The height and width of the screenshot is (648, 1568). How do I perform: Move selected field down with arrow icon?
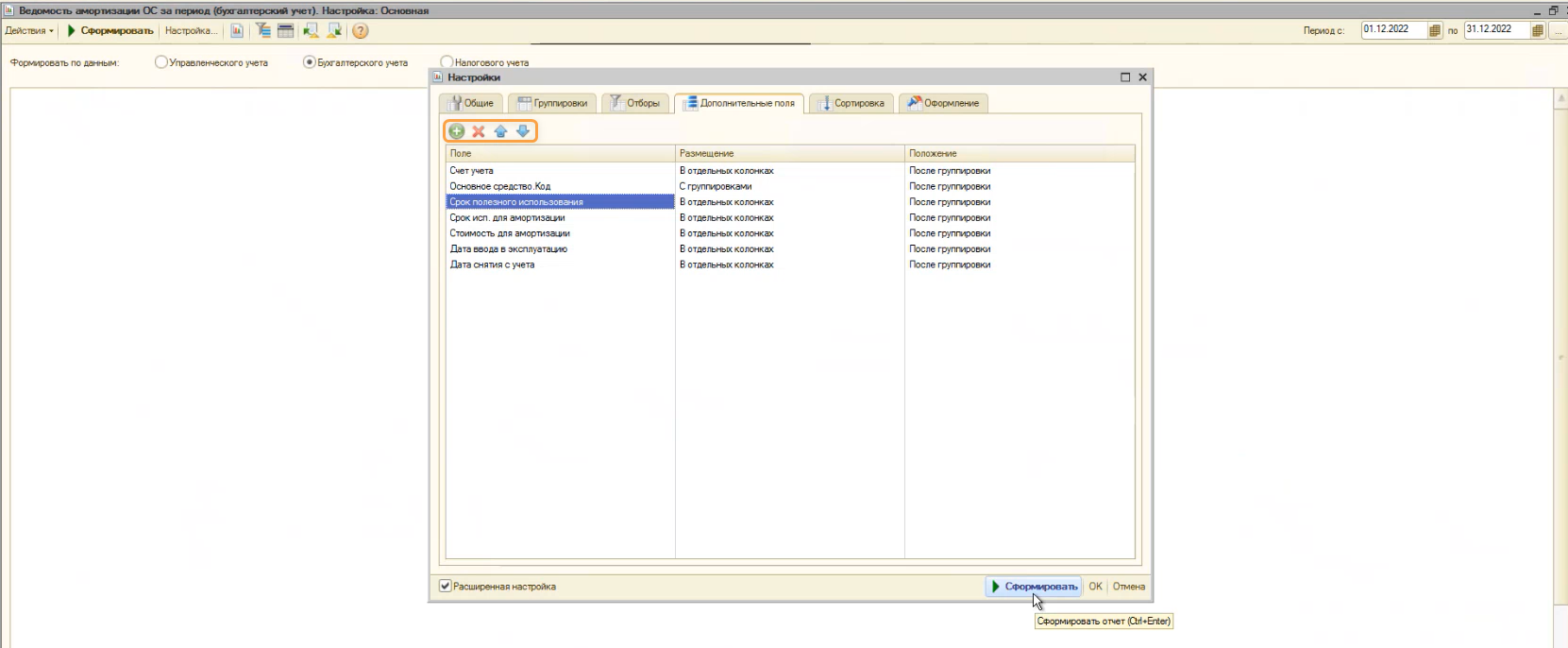point(523,131)
